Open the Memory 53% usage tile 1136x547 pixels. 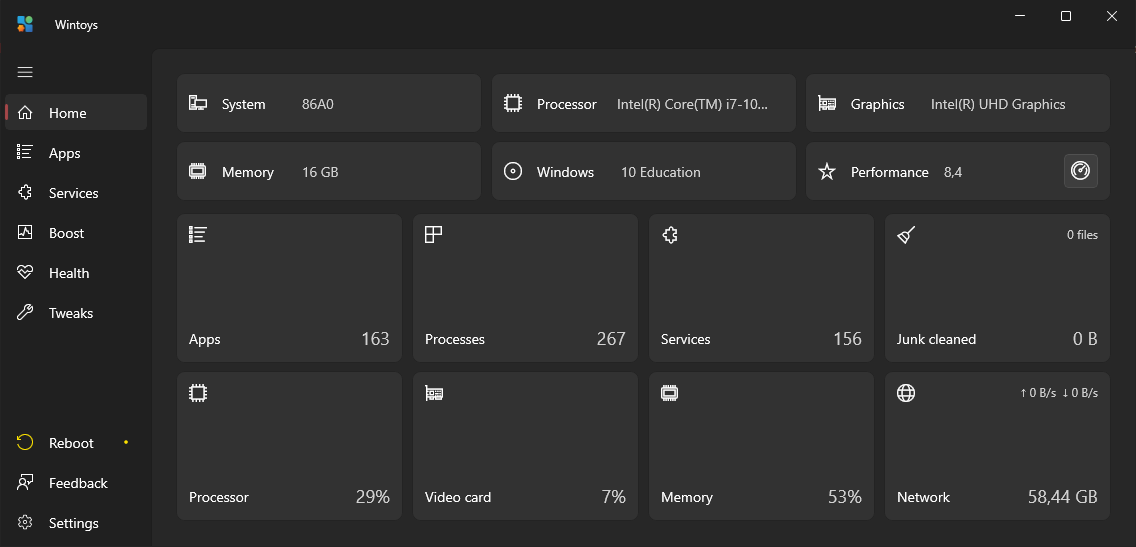click(x=761, y=446)
